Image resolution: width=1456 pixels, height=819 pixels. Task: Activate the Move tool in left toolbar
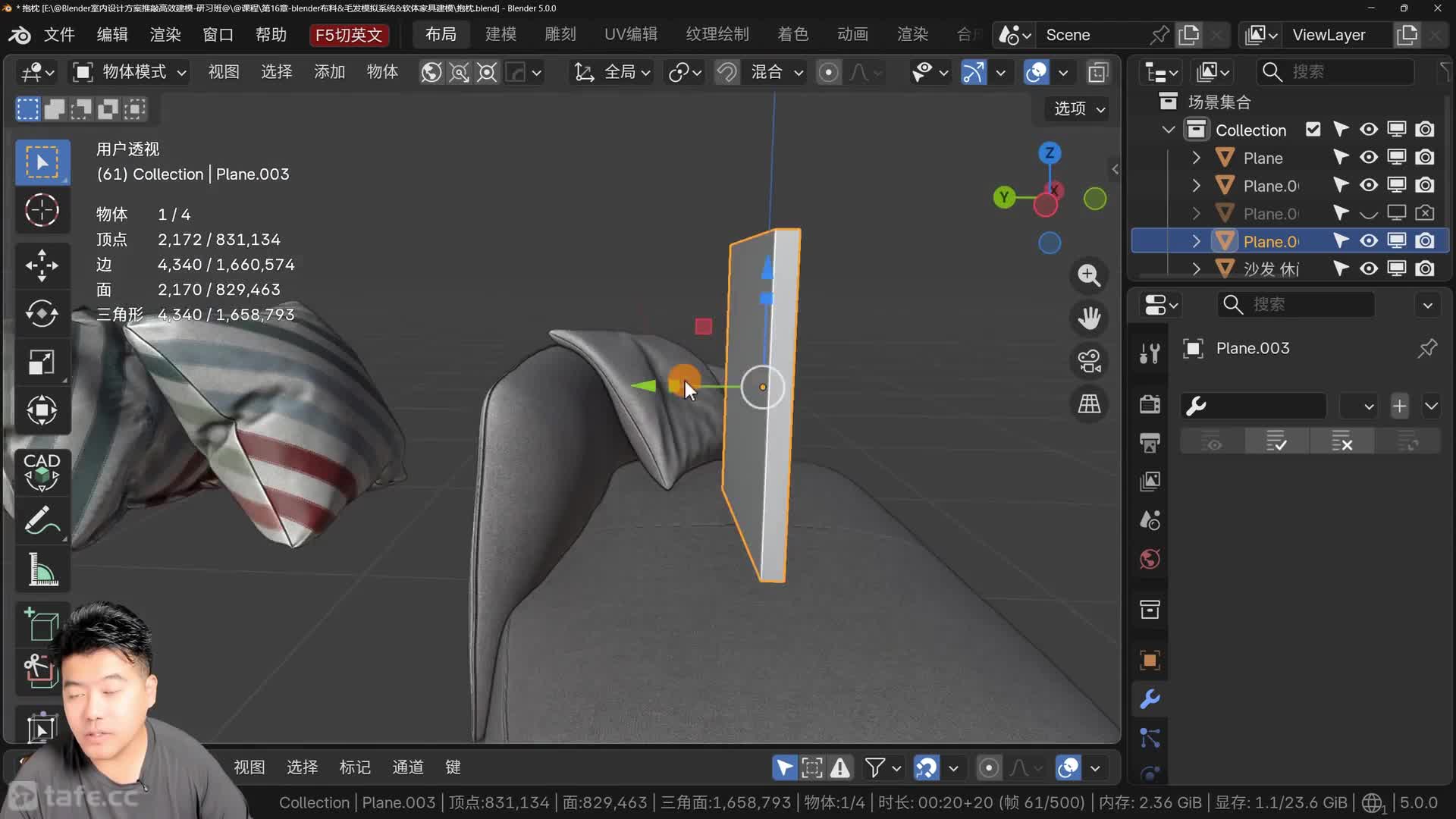42,265
